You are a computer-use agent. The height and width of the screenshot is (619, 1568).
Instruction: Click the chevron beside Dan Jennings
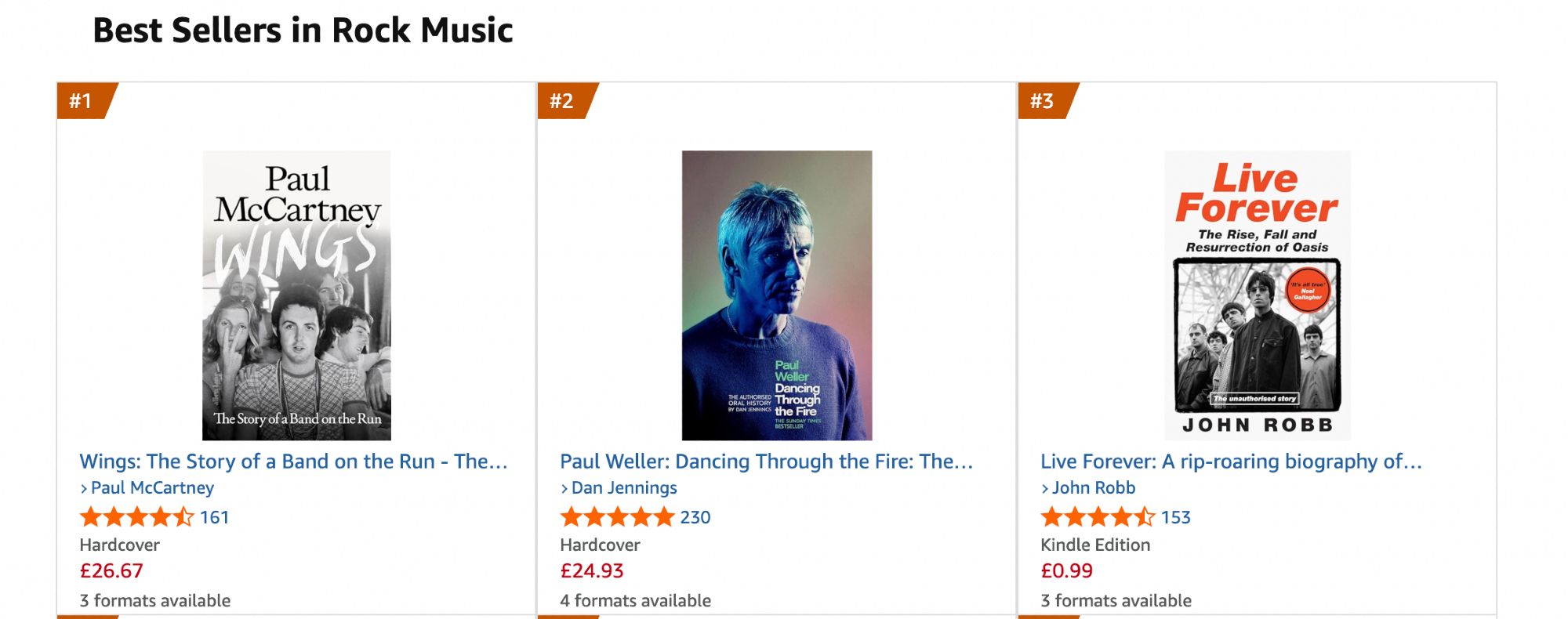(564, 489)
